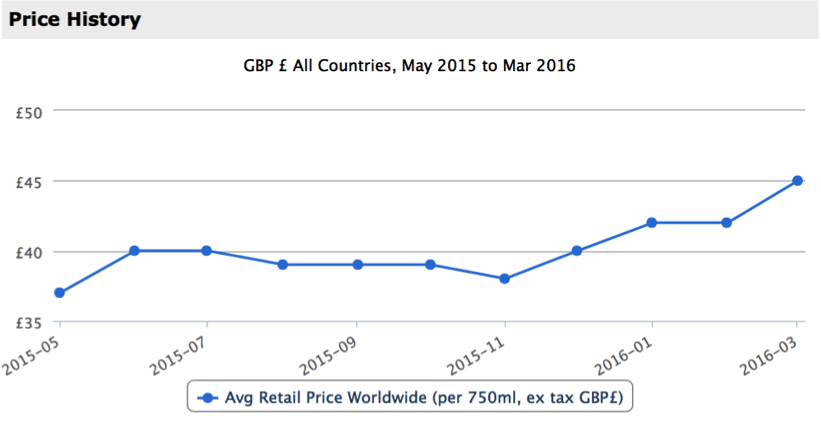
Task: Click the £40 y-axis label
Action: [x=28, y=252]
